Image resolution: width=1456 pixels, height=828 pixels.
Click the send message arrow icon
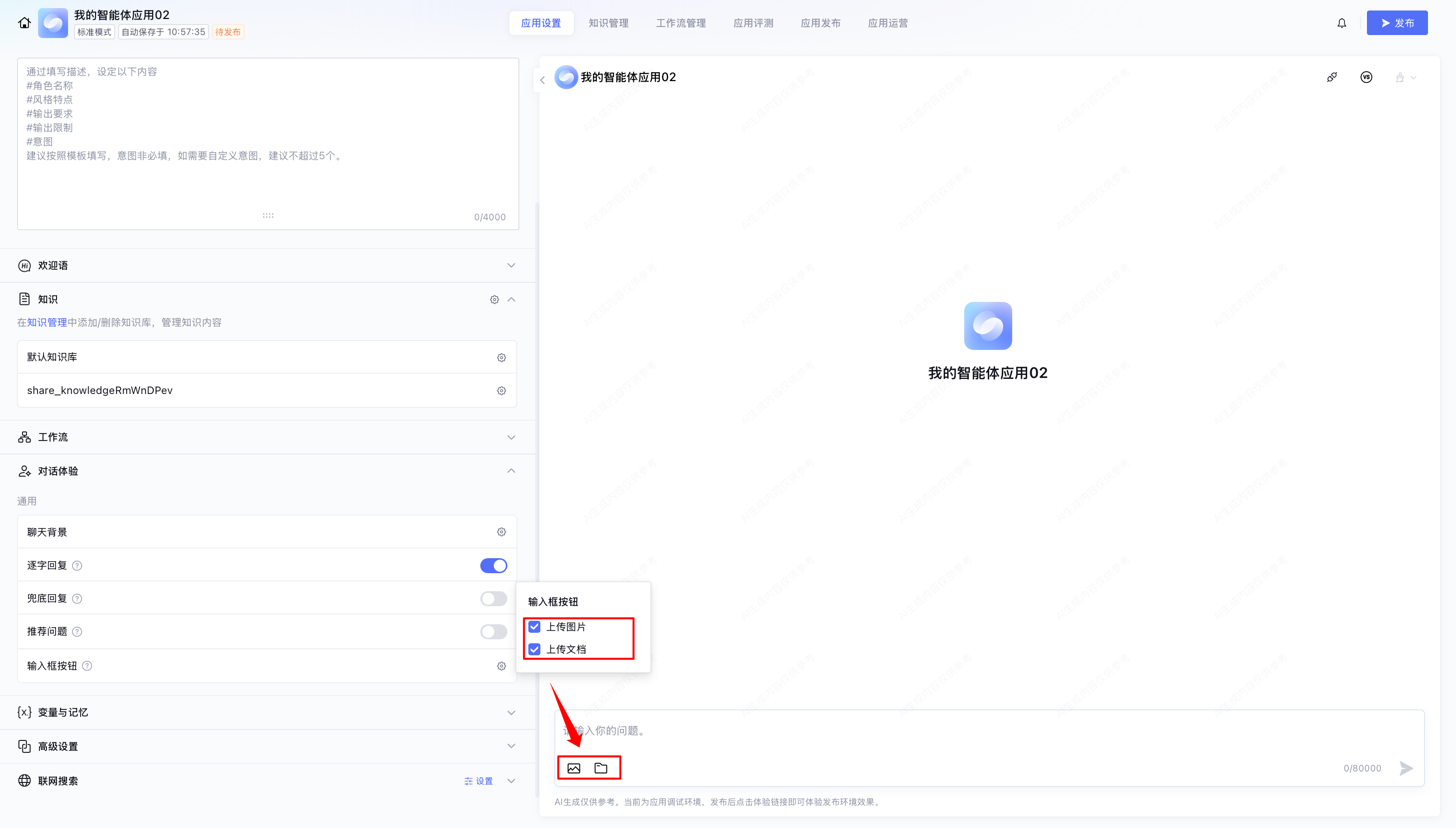pos(1406,768)
